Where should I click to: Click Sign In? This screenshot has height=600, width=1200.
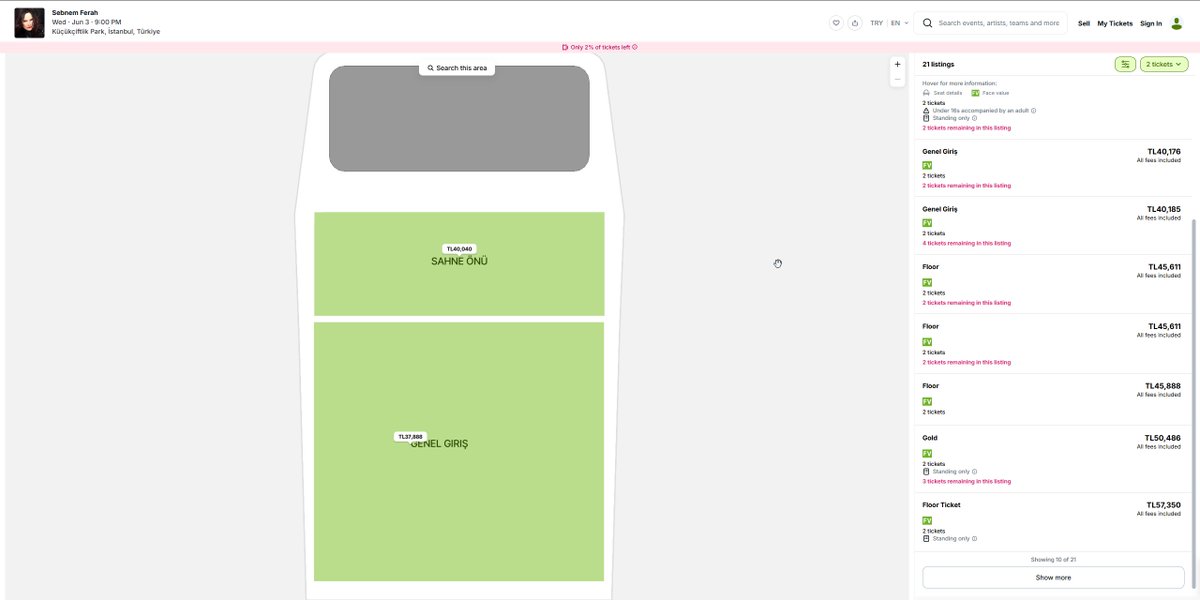1151,23
